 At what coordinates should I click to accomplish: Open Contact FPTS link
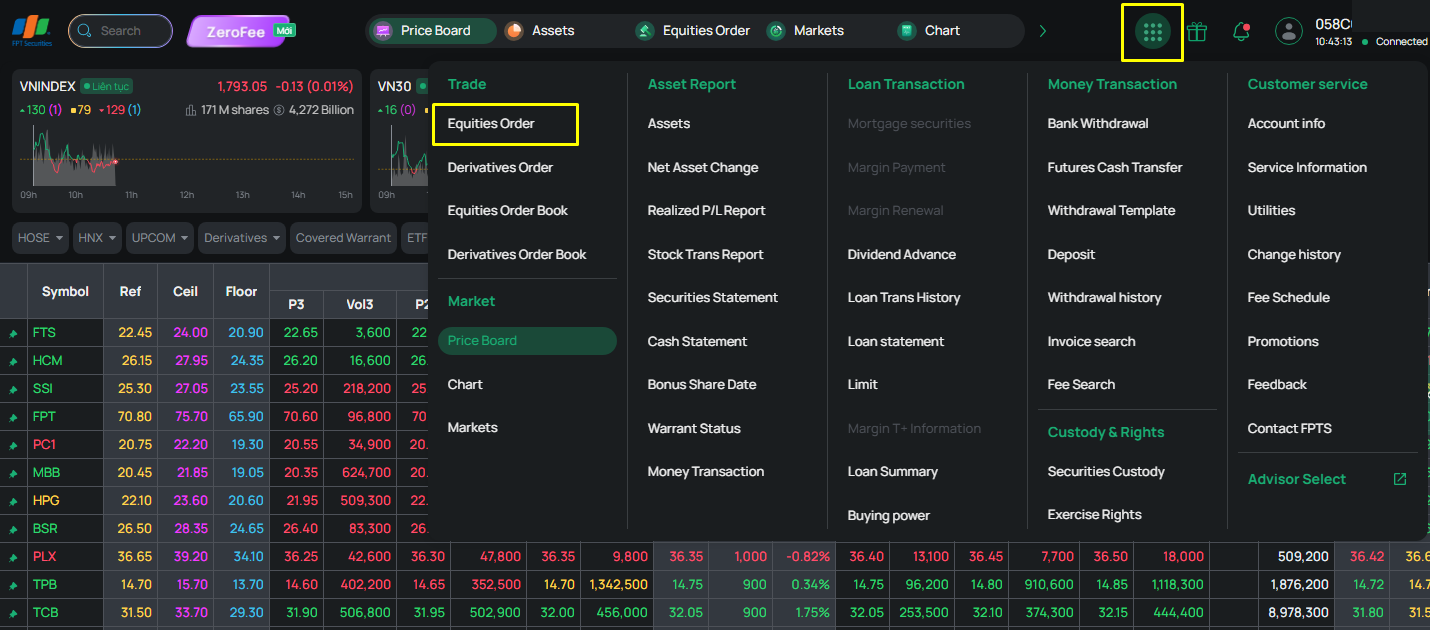[1290, 428]
